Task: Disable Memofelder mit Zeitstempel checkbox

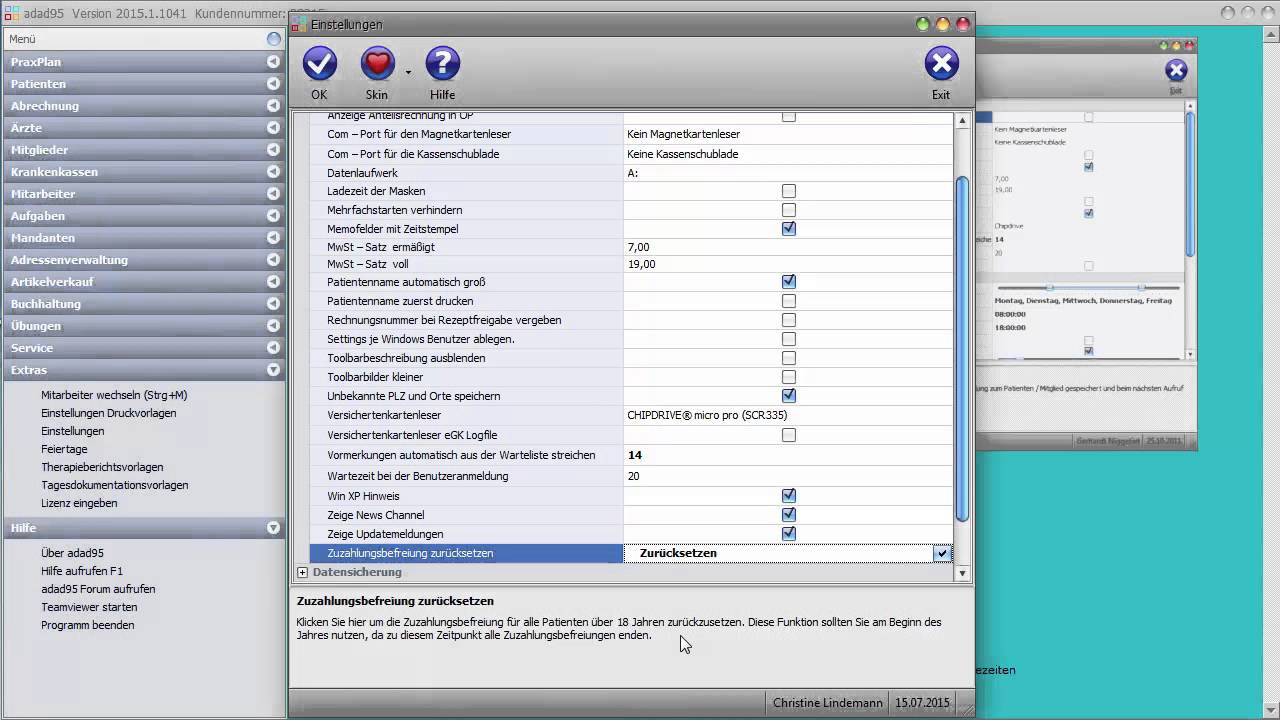Action: click(x=789, y=229)
